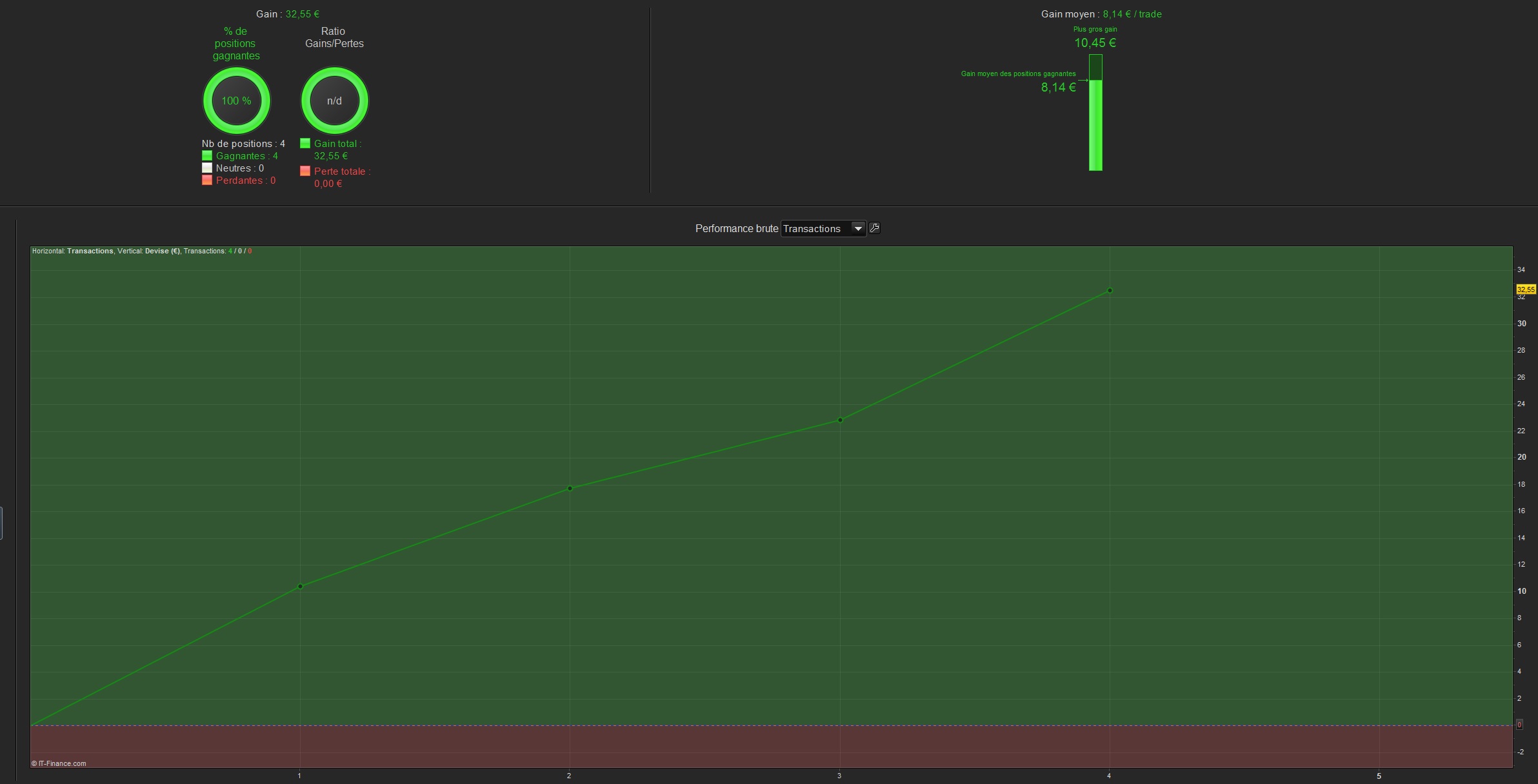Click red square beside Perdantes : 0
This screenshot has height=784, width=1538.
207,180
